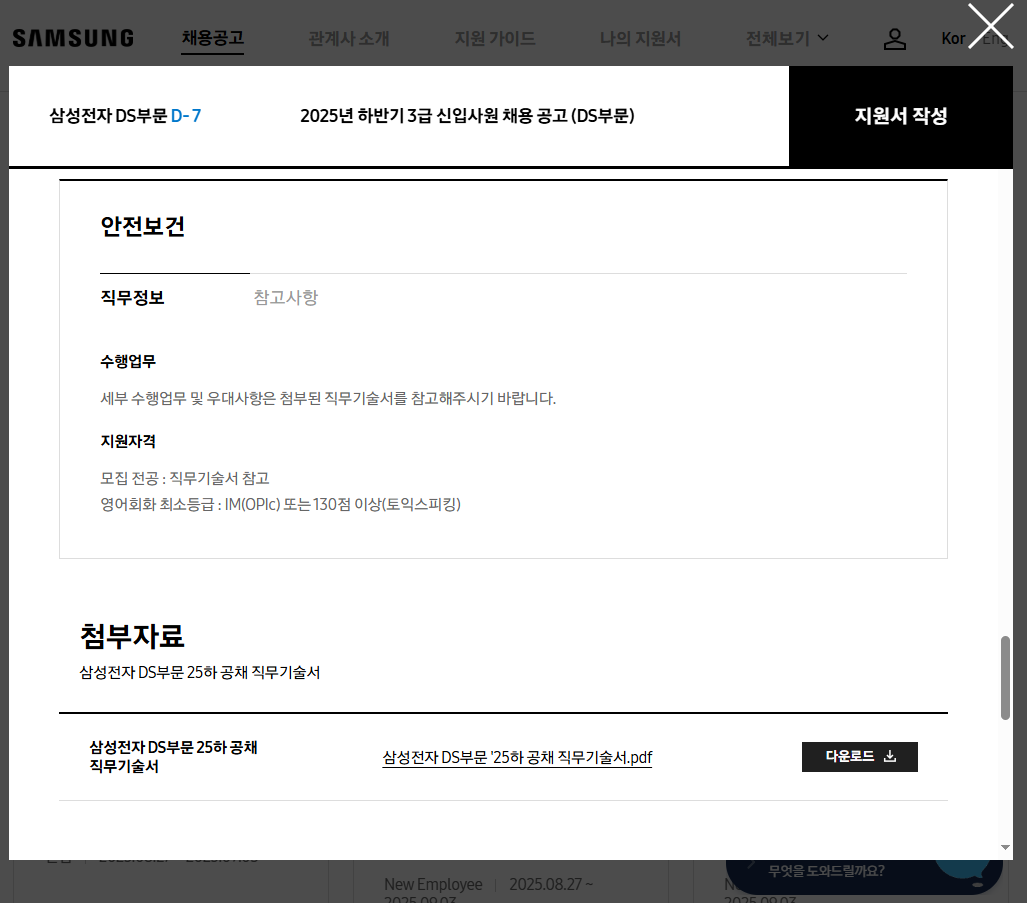Close the job posting popup with the X
Screen dimensions: 1027x903
tap(990, 26)
